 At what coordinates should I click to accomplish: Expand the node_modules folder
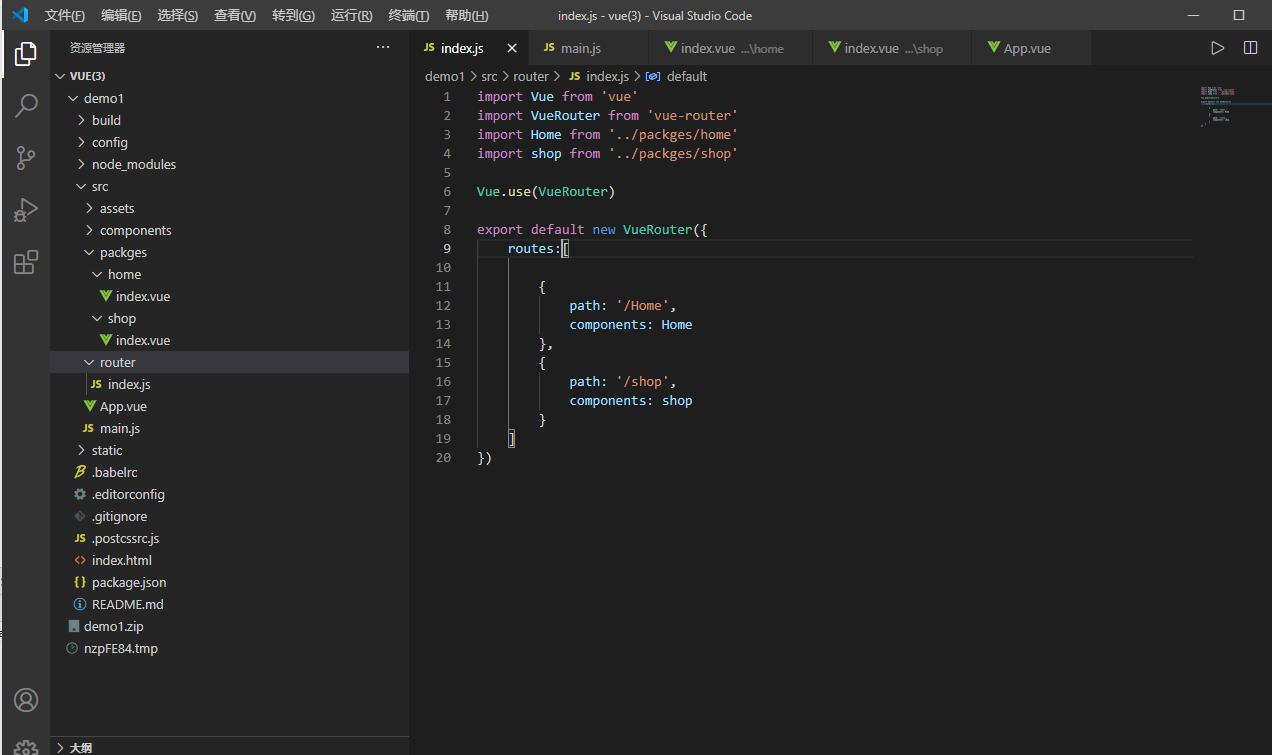(x=229, y=164)
